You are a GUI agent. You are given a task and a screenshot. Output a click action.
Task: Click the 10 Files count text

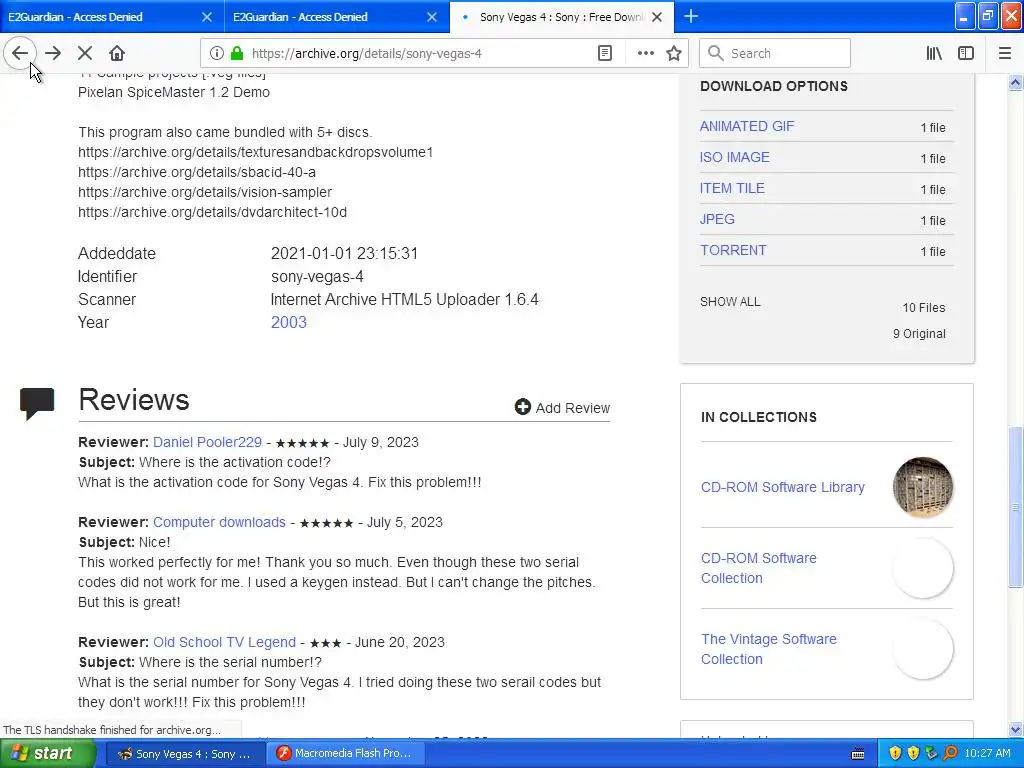click(923, 308)
